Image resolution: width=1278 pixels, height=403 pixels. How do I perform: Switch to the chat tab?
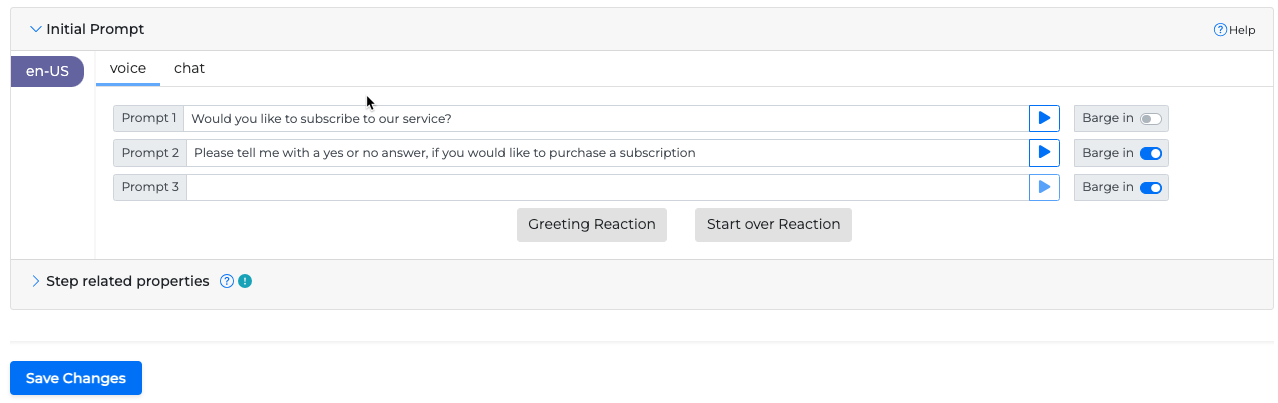[189, 68]
